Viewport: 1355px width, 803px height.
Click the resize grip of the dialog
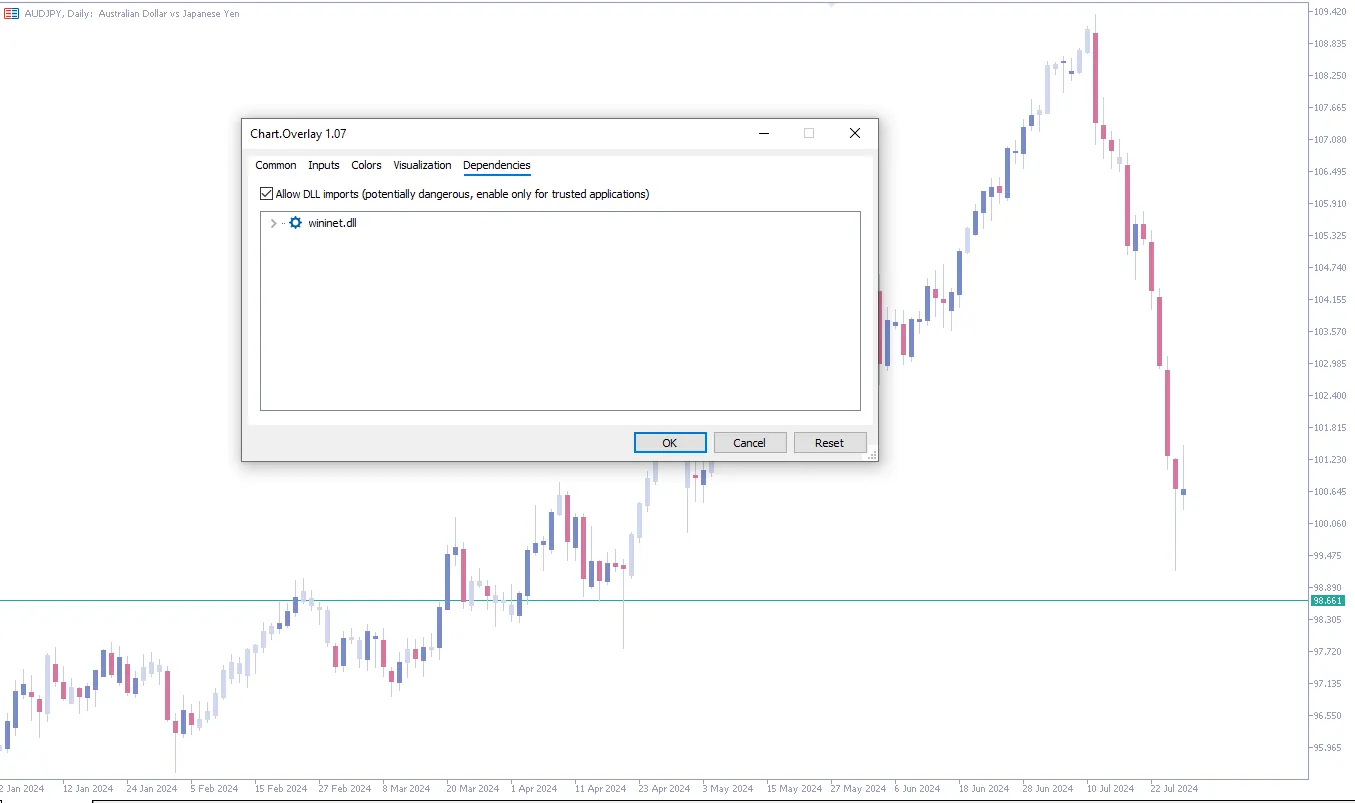click(x=872, y=455)
